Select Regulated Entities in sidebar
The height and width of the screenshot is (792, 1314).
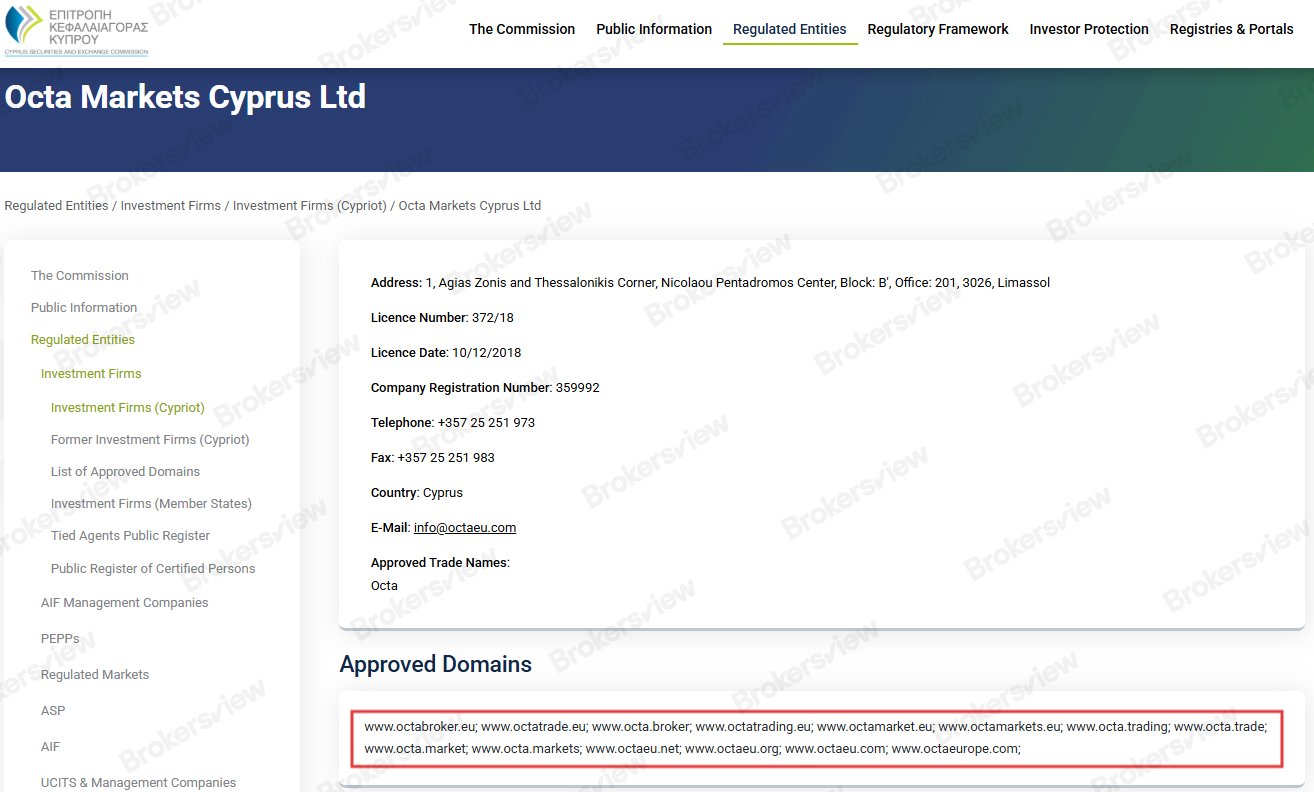(x=83, y=340)
